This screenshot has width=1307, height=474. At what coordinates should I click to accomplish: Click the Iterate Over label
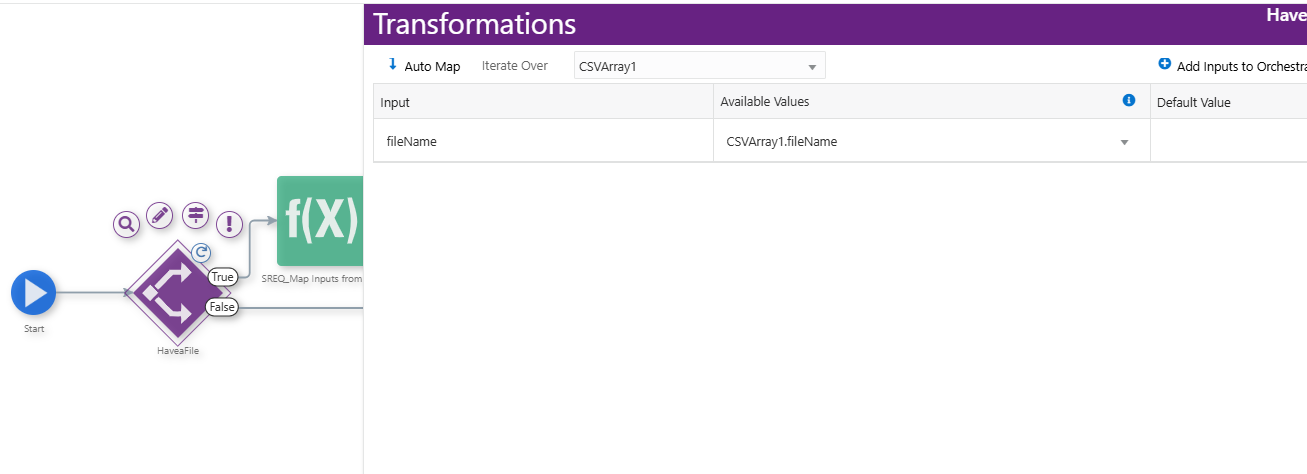(x=515, y=66)
